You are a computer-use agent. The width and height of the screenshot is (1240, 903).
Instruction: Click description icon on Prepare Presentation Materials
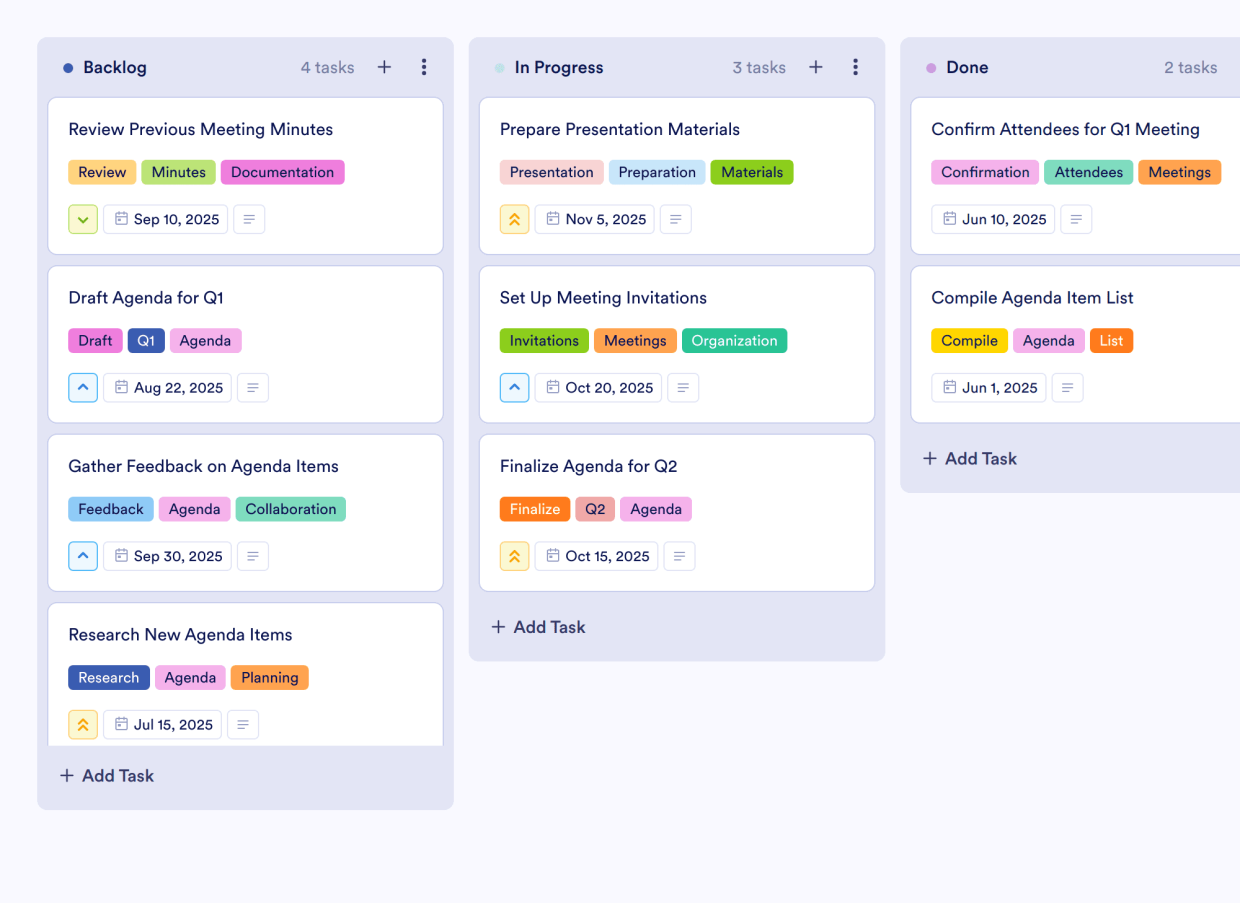[676, 220]
